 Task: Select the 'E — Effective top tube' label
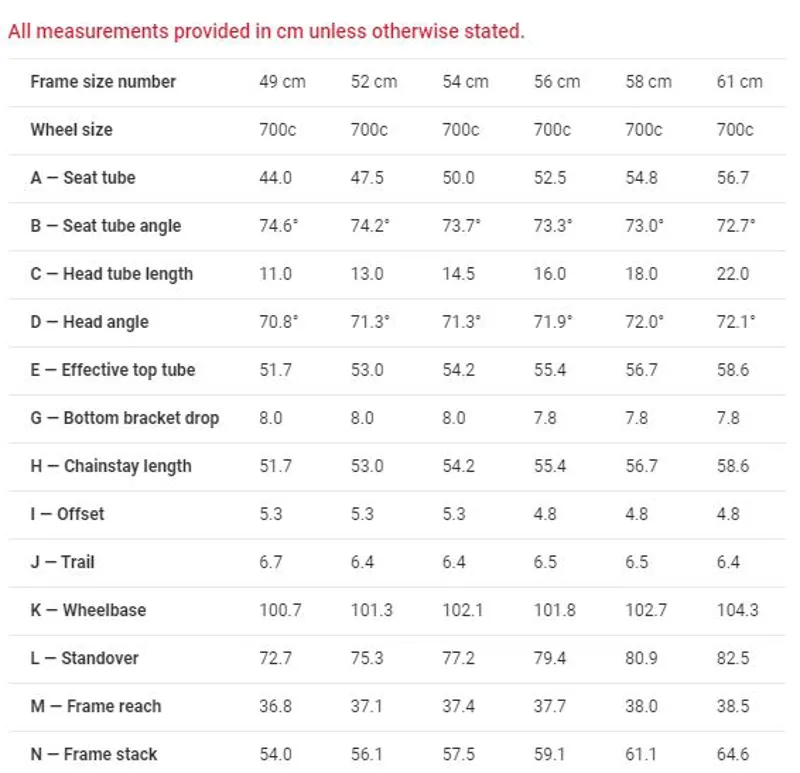point(112,370)
